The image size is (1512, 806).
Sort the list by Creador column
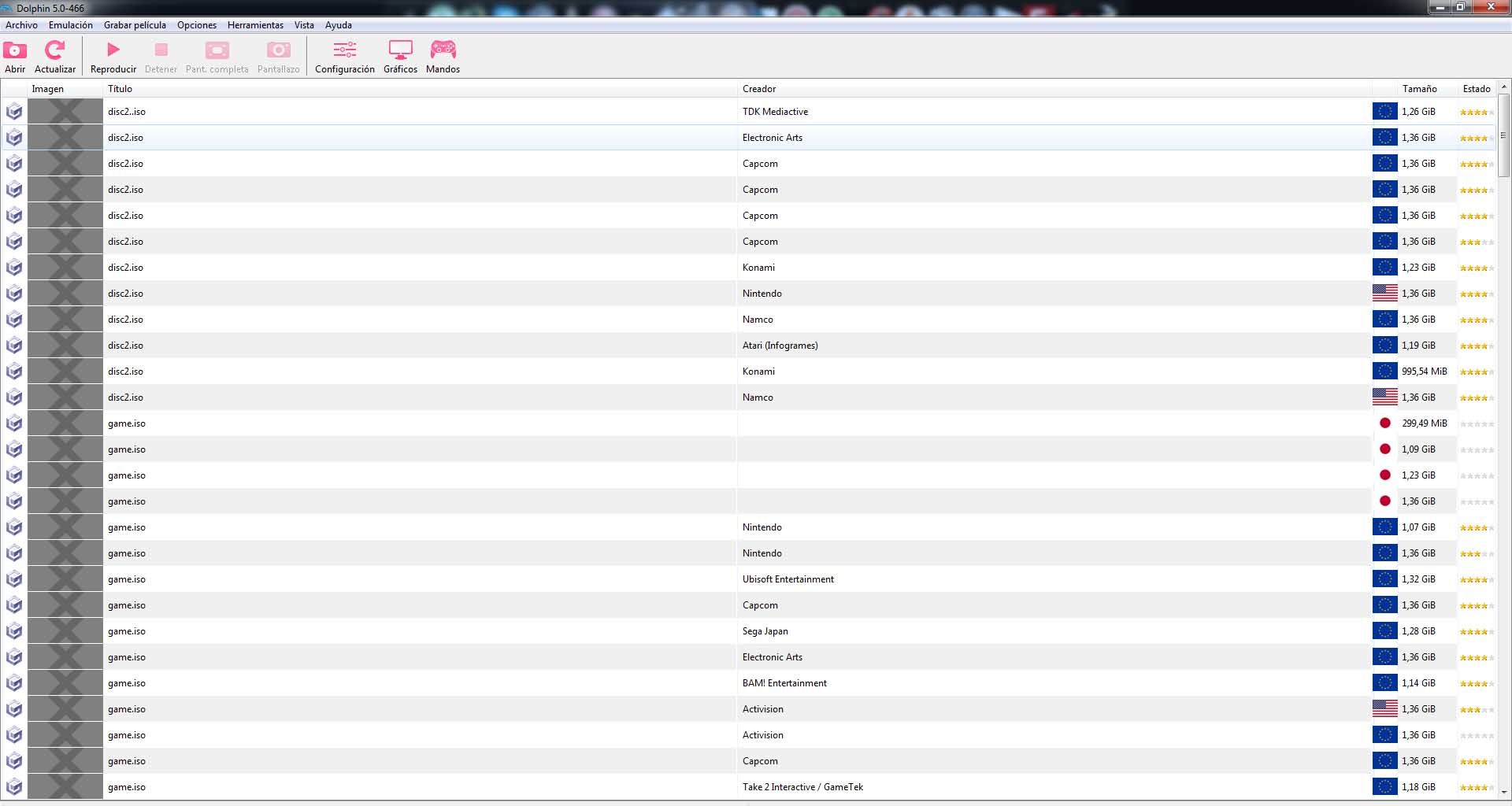(x=1054, y=89)
